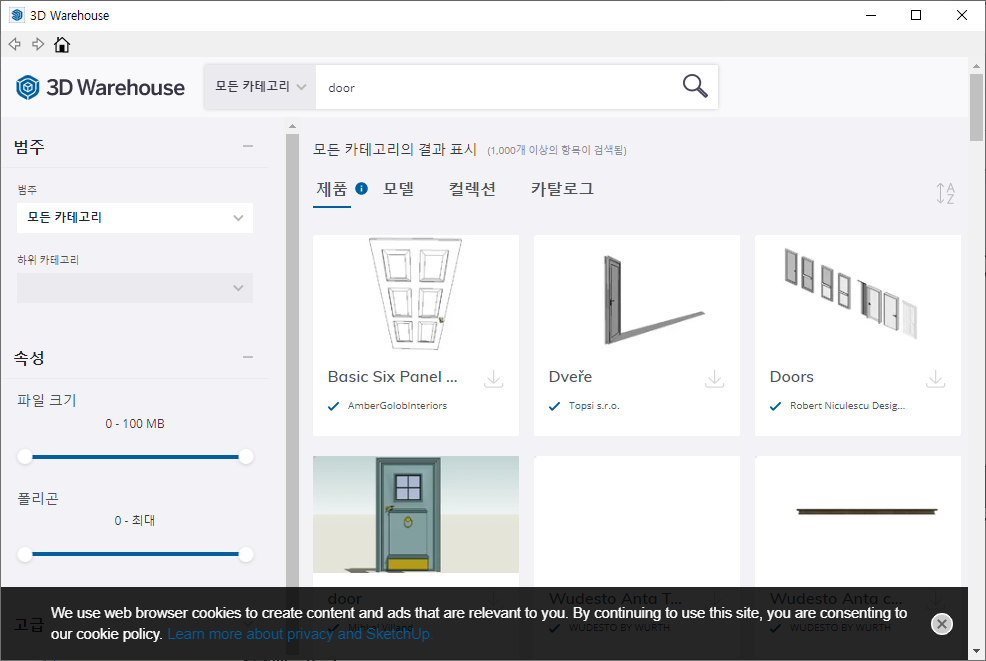This screenshot has width=986, height=661.
Task: Switch to the 컬렉션 tab
Action: [472, 189]
